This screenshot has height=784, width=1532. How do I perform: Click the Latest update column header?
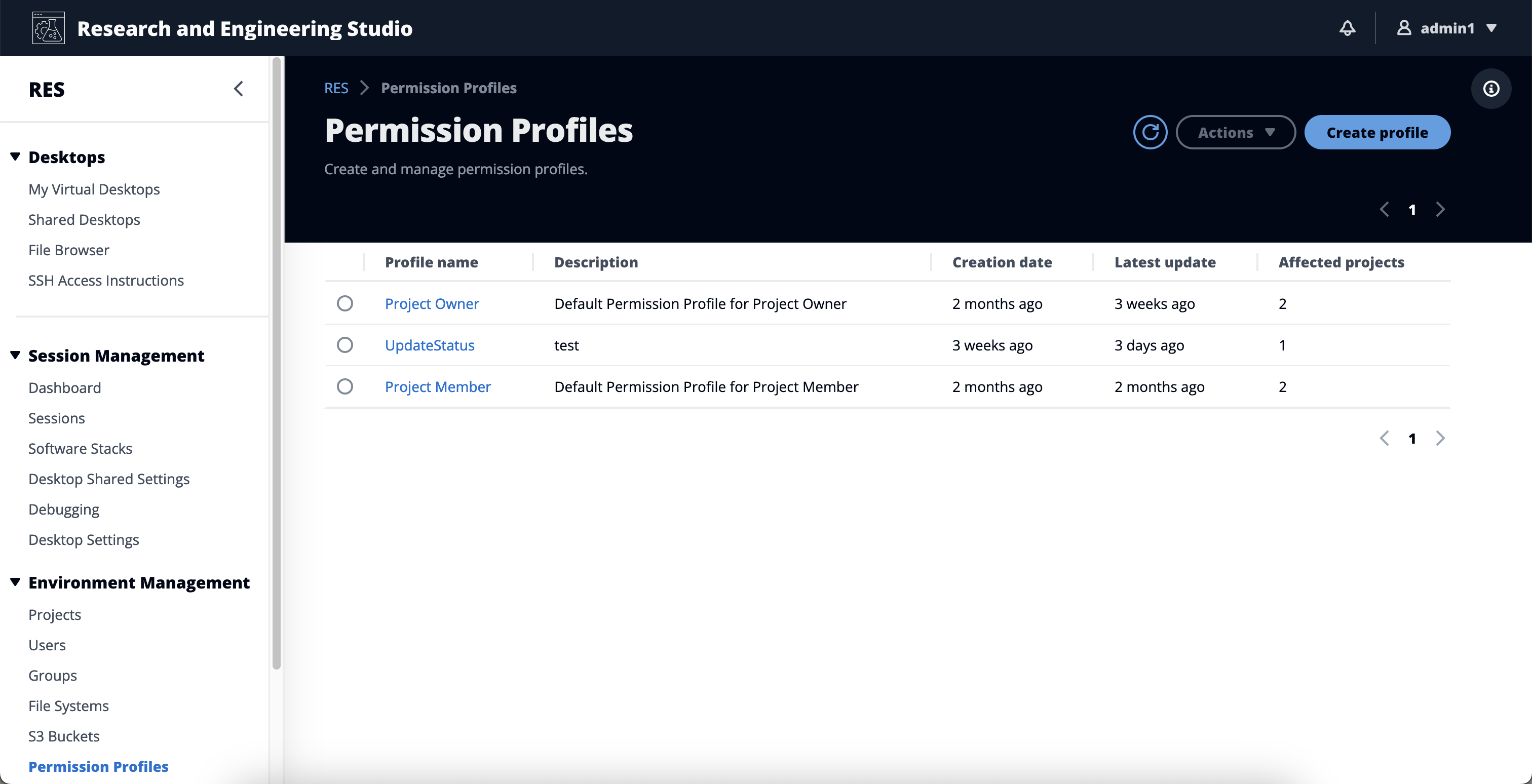pyautogui.click(x=1165, y=261)
